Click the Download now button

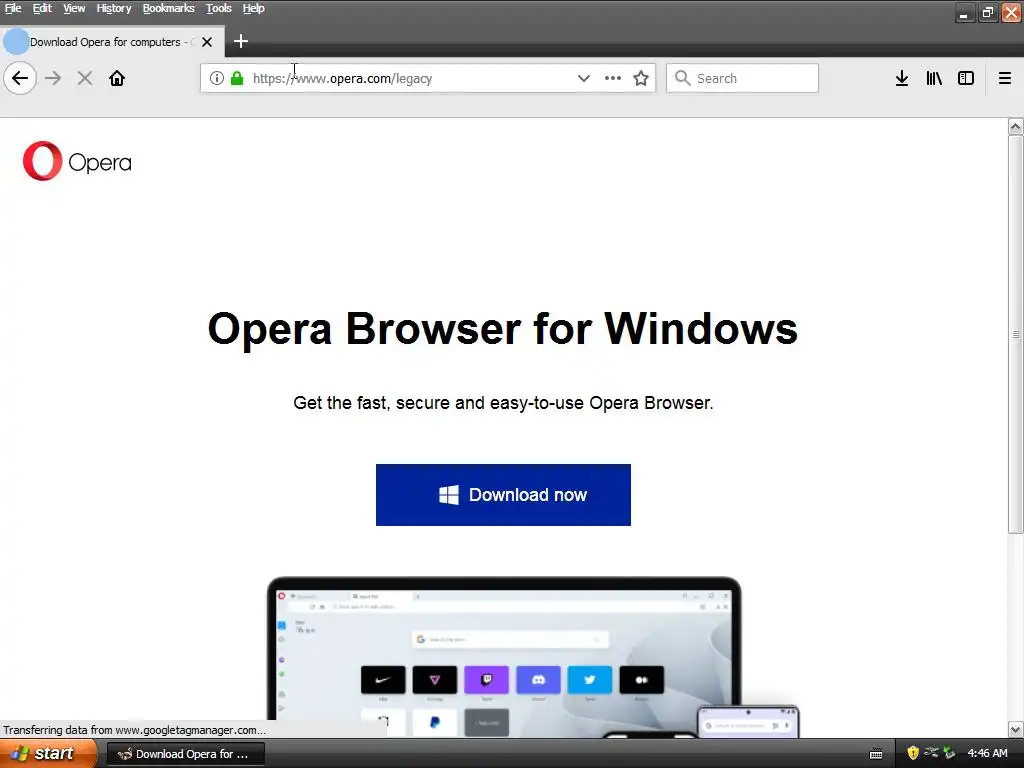[503, 494]
